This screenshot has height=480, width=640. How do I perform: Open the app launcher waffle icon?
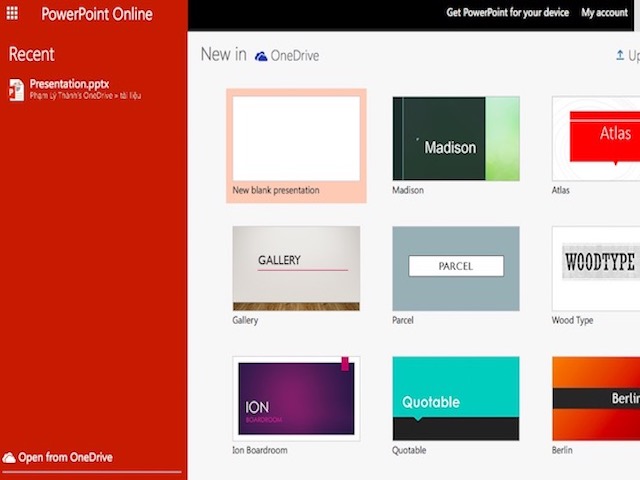pos(12,14)
